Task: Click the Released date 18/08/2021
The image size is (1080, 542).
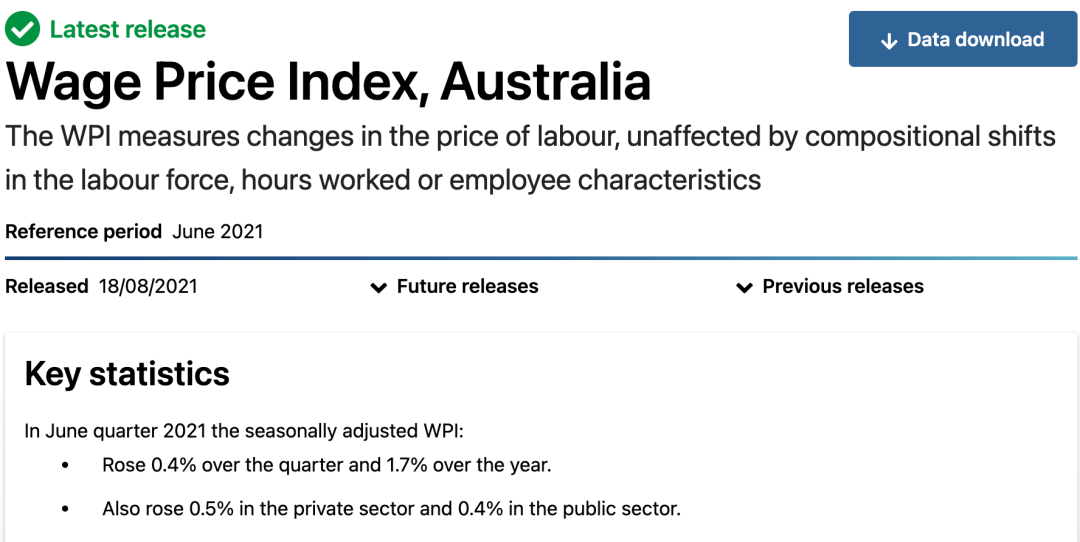Action: tap(148, 286)
